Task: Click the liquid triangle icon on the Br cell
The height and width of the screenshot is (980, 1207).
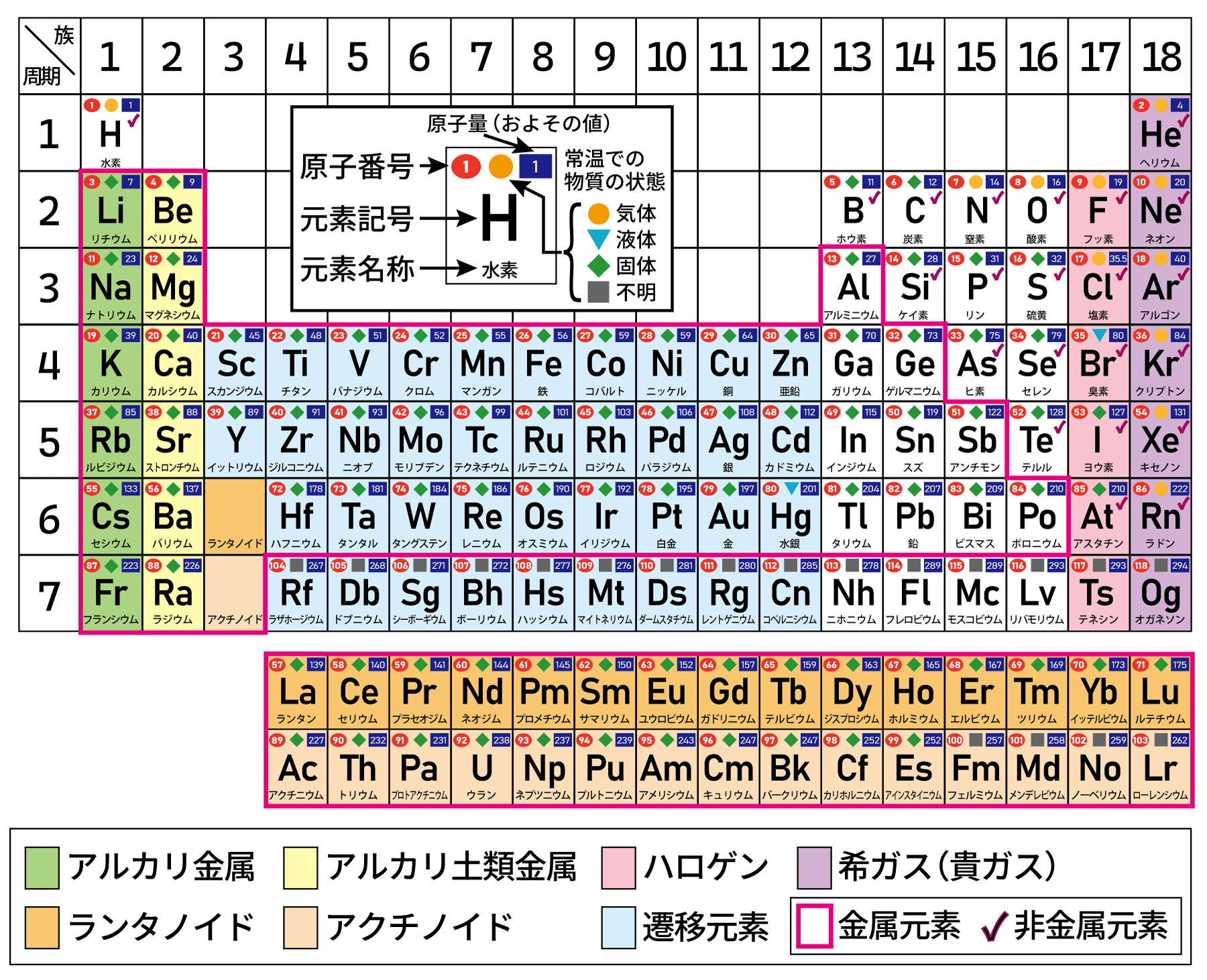Action: tap(1099, 334)
